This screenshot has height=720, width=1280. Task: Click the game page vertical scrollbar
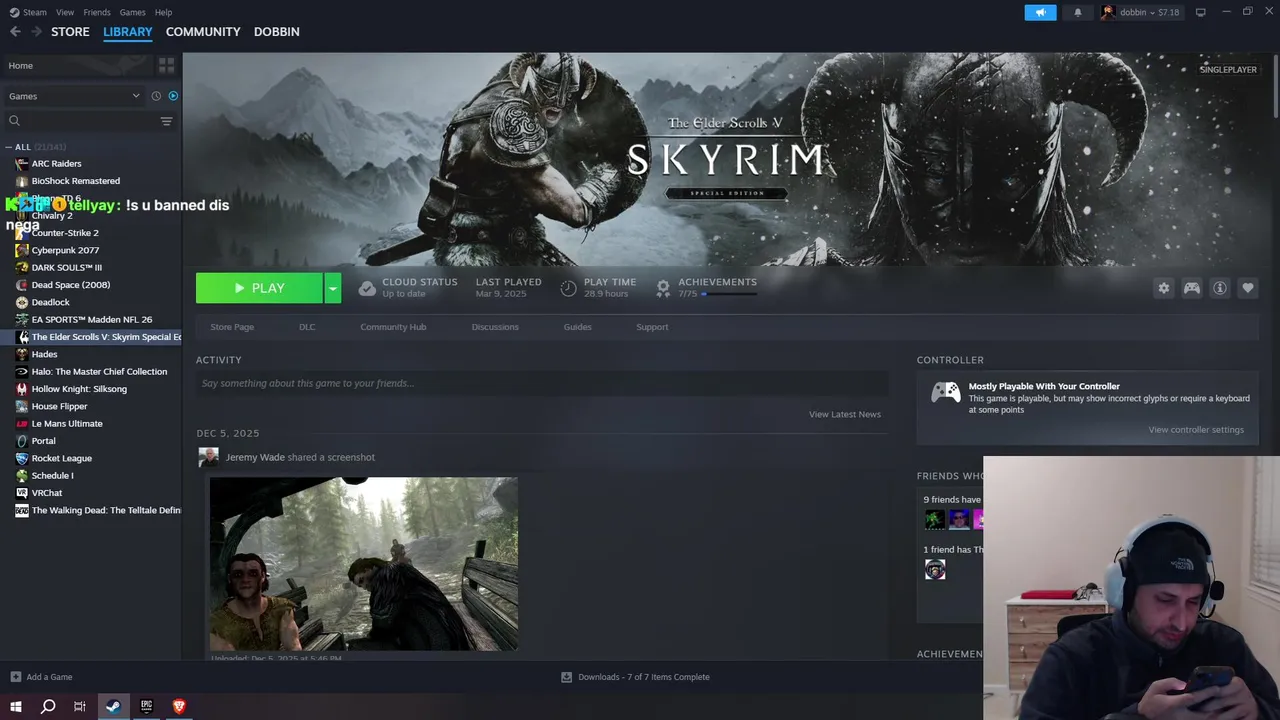click(1275, 88)
